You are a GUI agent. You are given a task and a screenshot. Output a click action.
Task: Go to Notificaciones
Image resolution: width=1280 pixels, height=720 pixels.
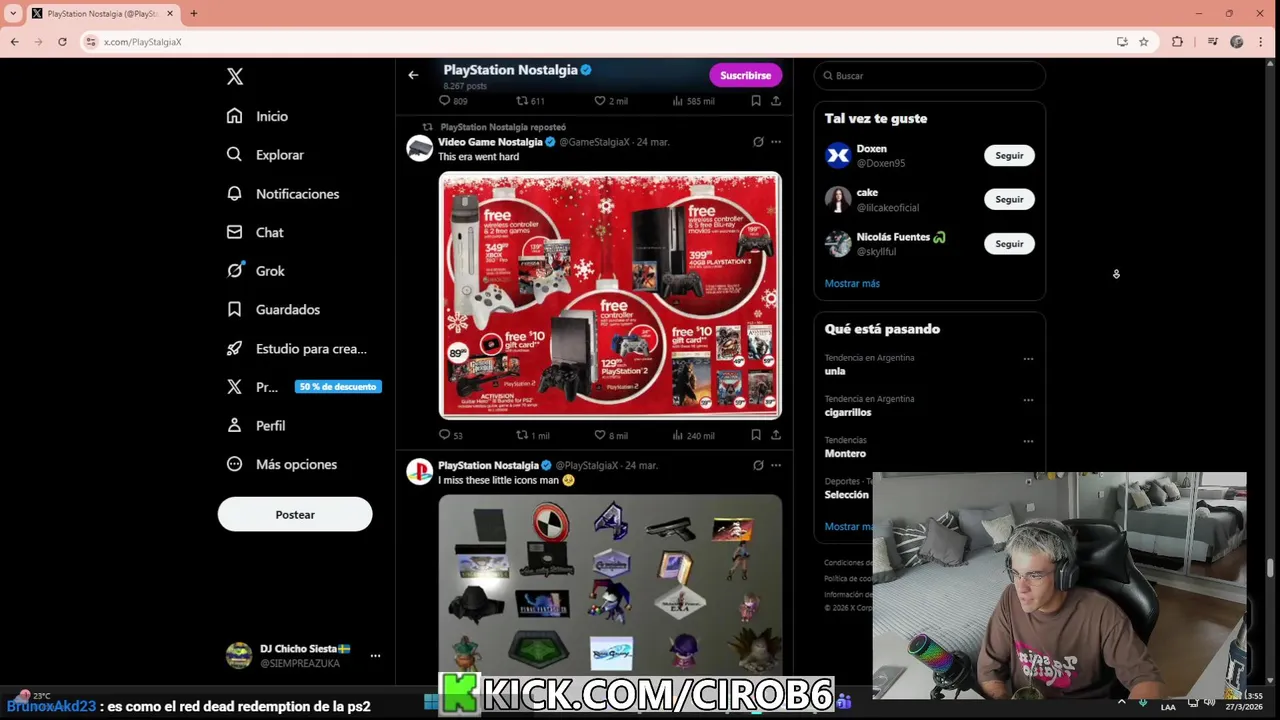(x=283, y=193)
